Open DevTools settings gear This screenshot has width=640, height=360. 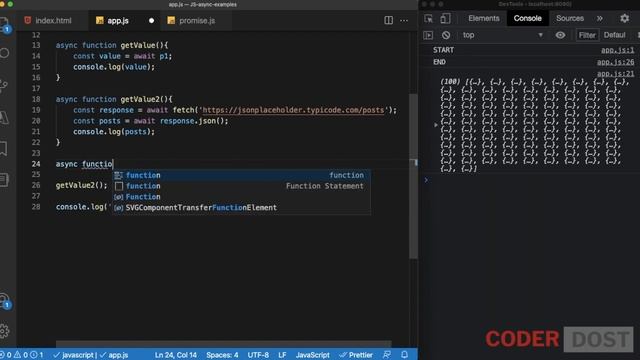[x=624, y=18]
